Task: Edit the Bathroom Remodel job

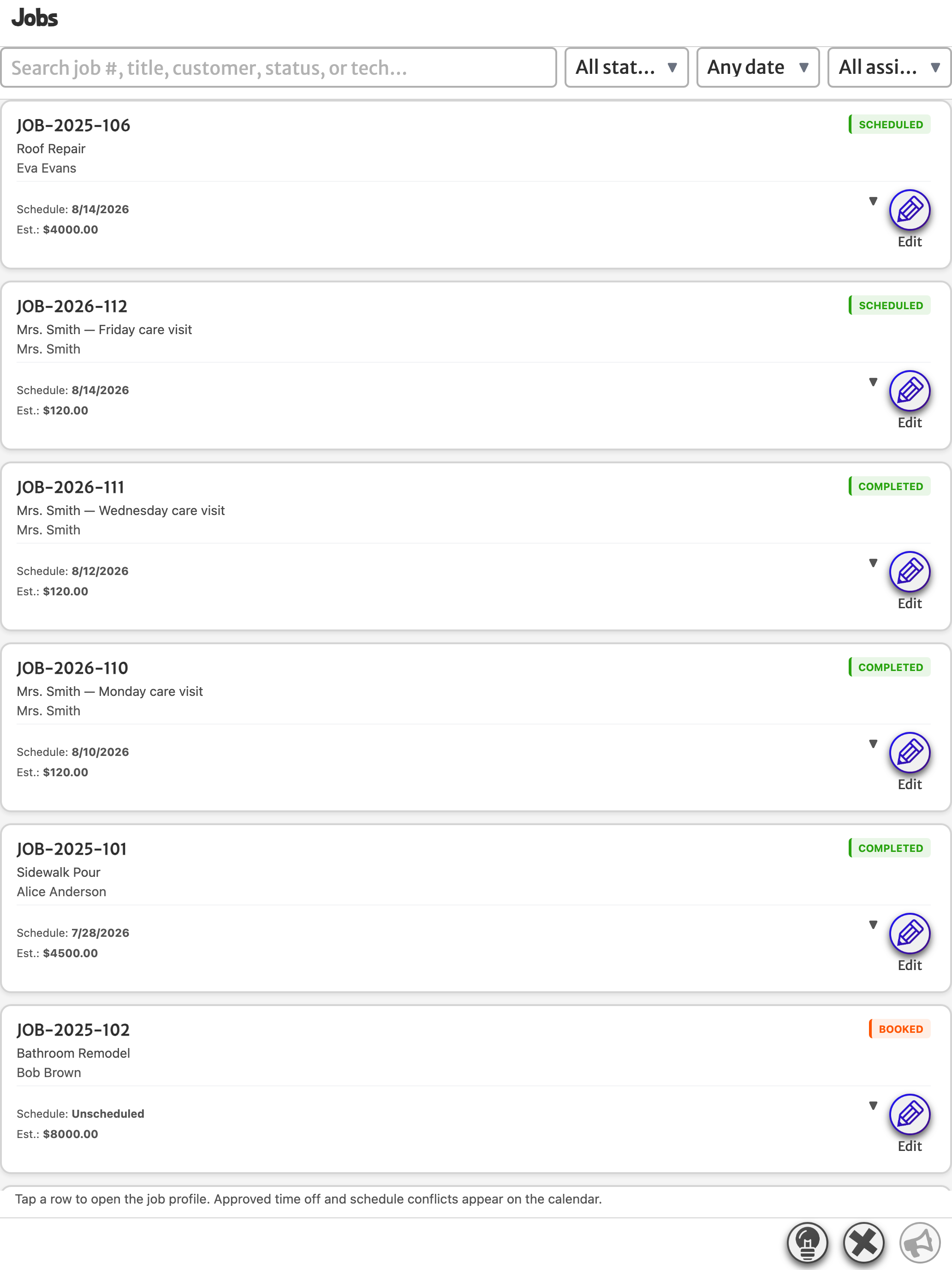Action: [910, 1114]
